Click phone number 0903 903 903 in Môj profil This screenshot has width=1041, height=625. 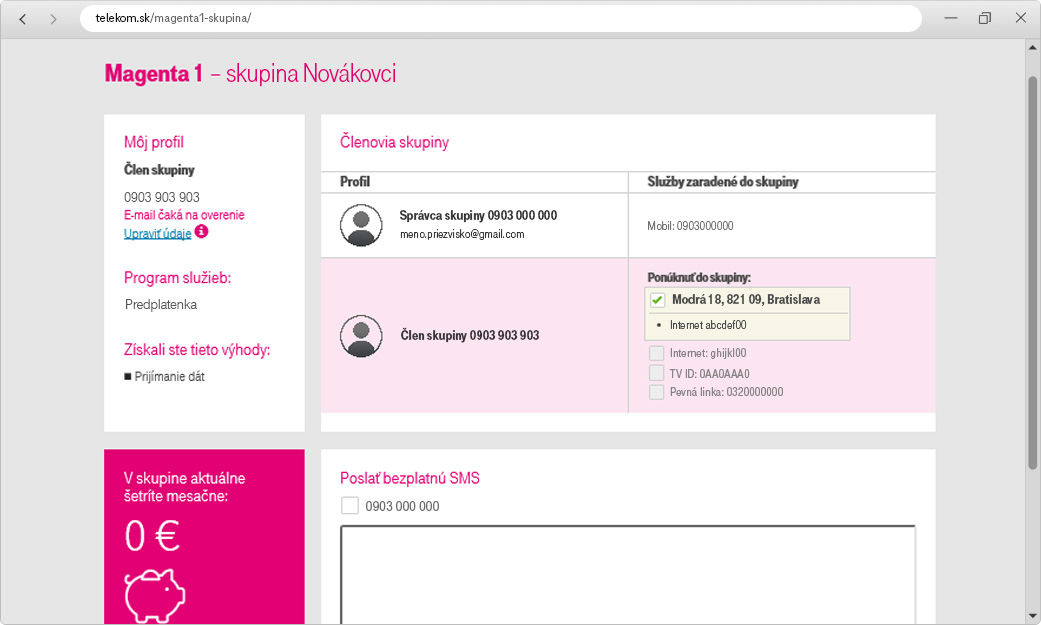(x=161, y=197)
